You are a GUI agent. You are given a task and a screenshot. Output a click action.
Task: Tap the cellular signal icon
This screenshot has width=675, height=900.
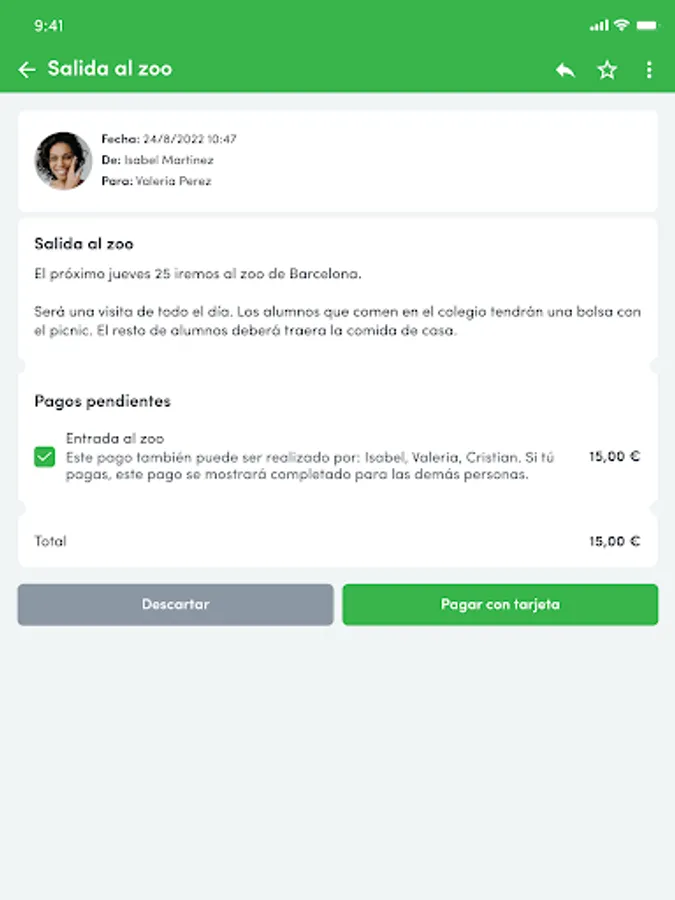pos(599,25)
